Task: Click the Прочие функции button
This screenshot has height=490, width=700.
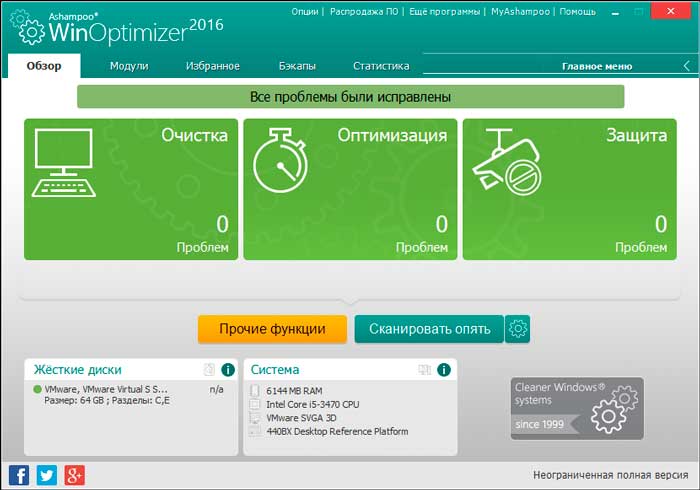Action: pos(272,329)
